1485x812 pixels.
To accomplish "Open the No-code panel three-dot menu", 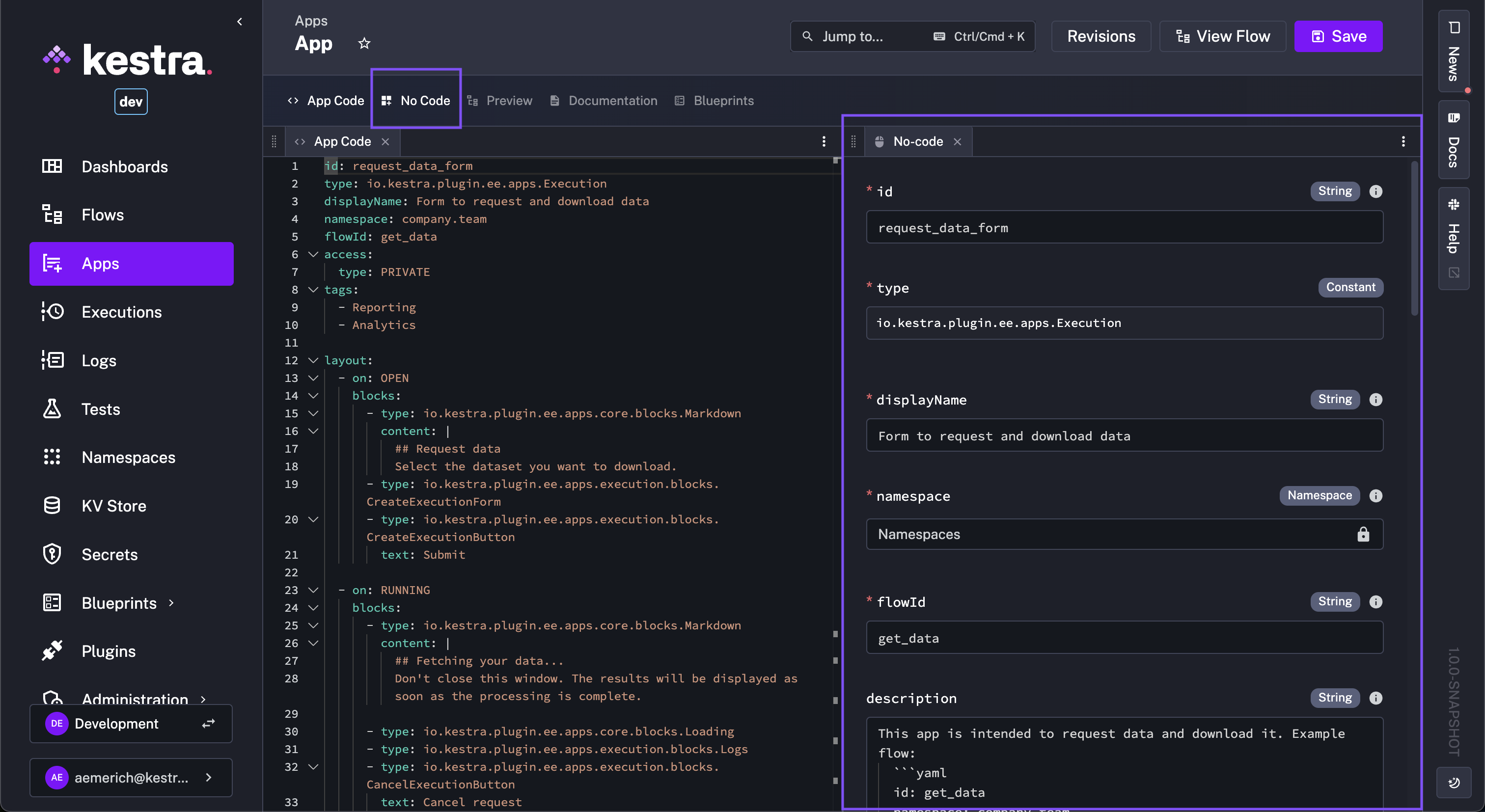I will tap(1403, 142).
